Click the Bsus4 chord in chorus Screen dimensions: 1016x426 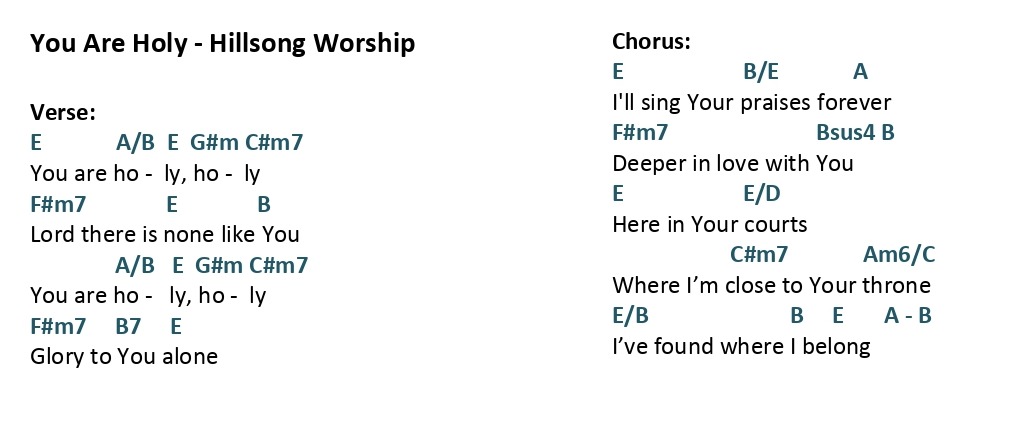point(845,132)
